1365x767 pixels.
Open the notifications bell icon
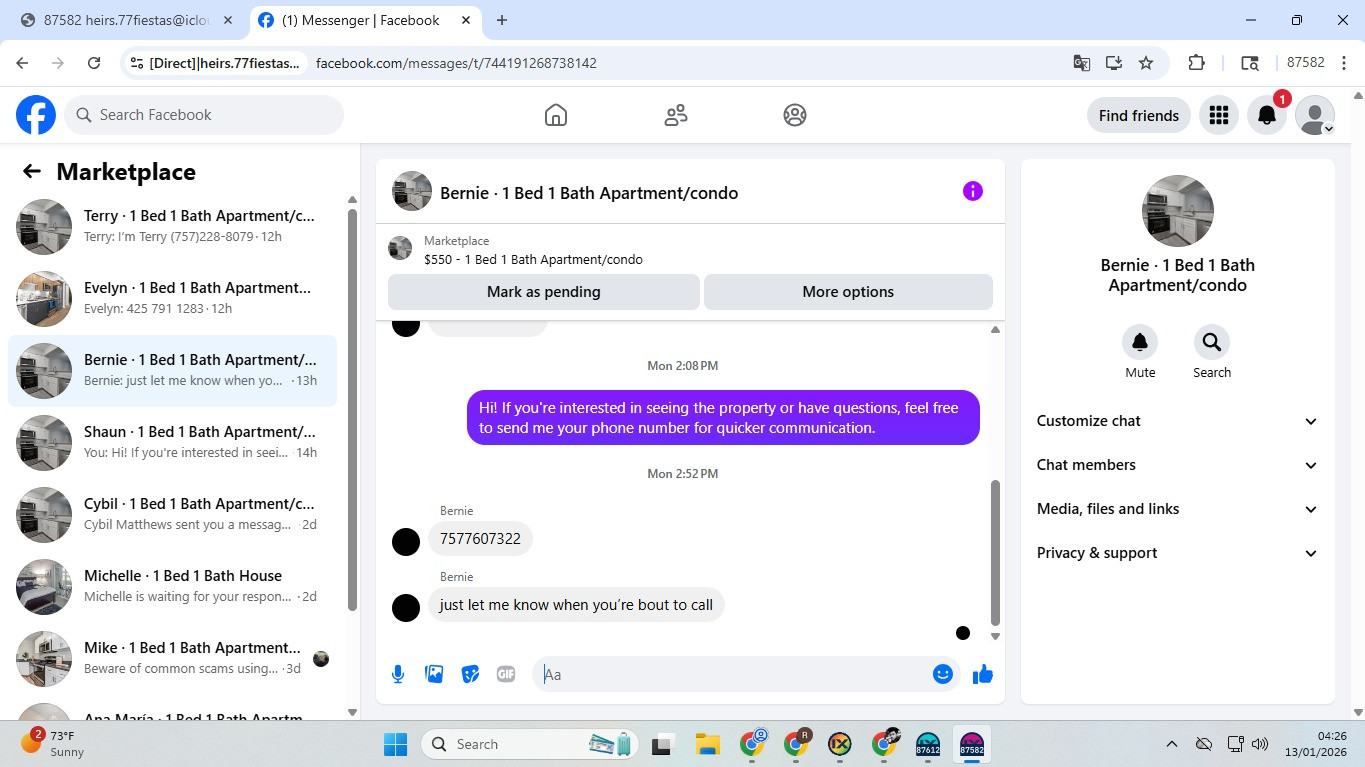pos(1266,115)
